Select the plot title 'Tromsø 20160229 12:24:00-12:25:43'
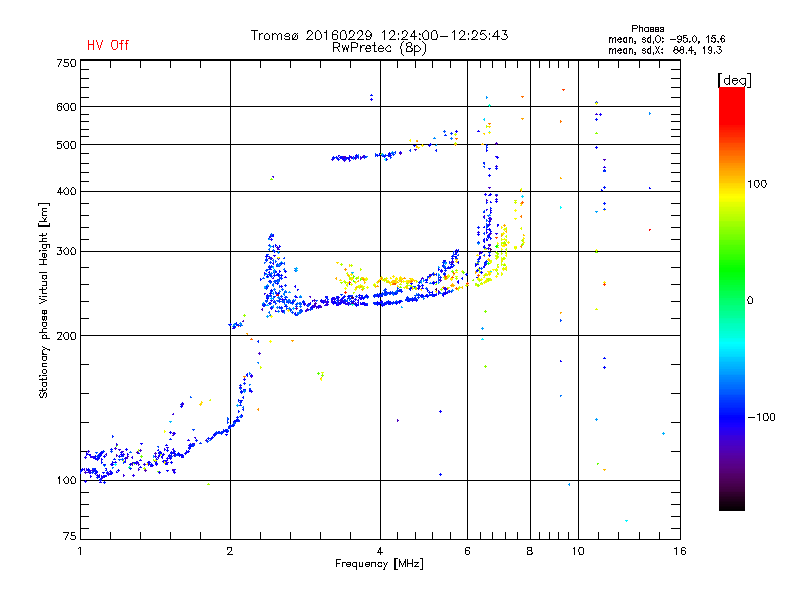800x600 pixels. [379, 35]
